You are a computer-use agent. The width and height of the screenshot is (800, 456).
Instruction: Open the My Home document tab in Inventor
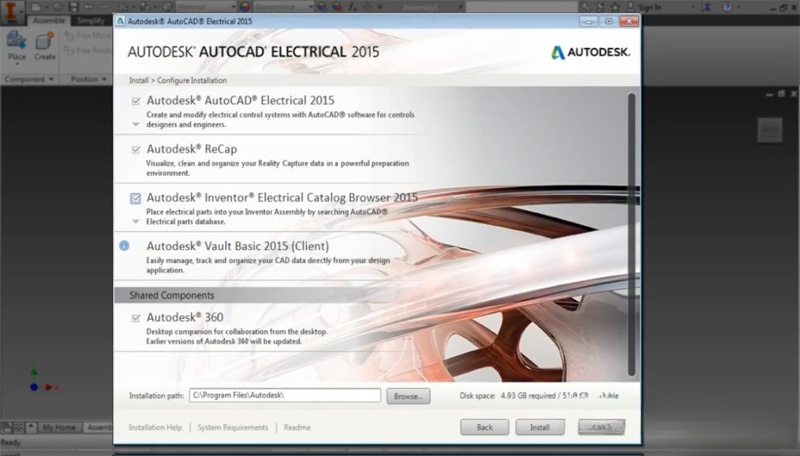pyautogui.click(x=59, y=427)
